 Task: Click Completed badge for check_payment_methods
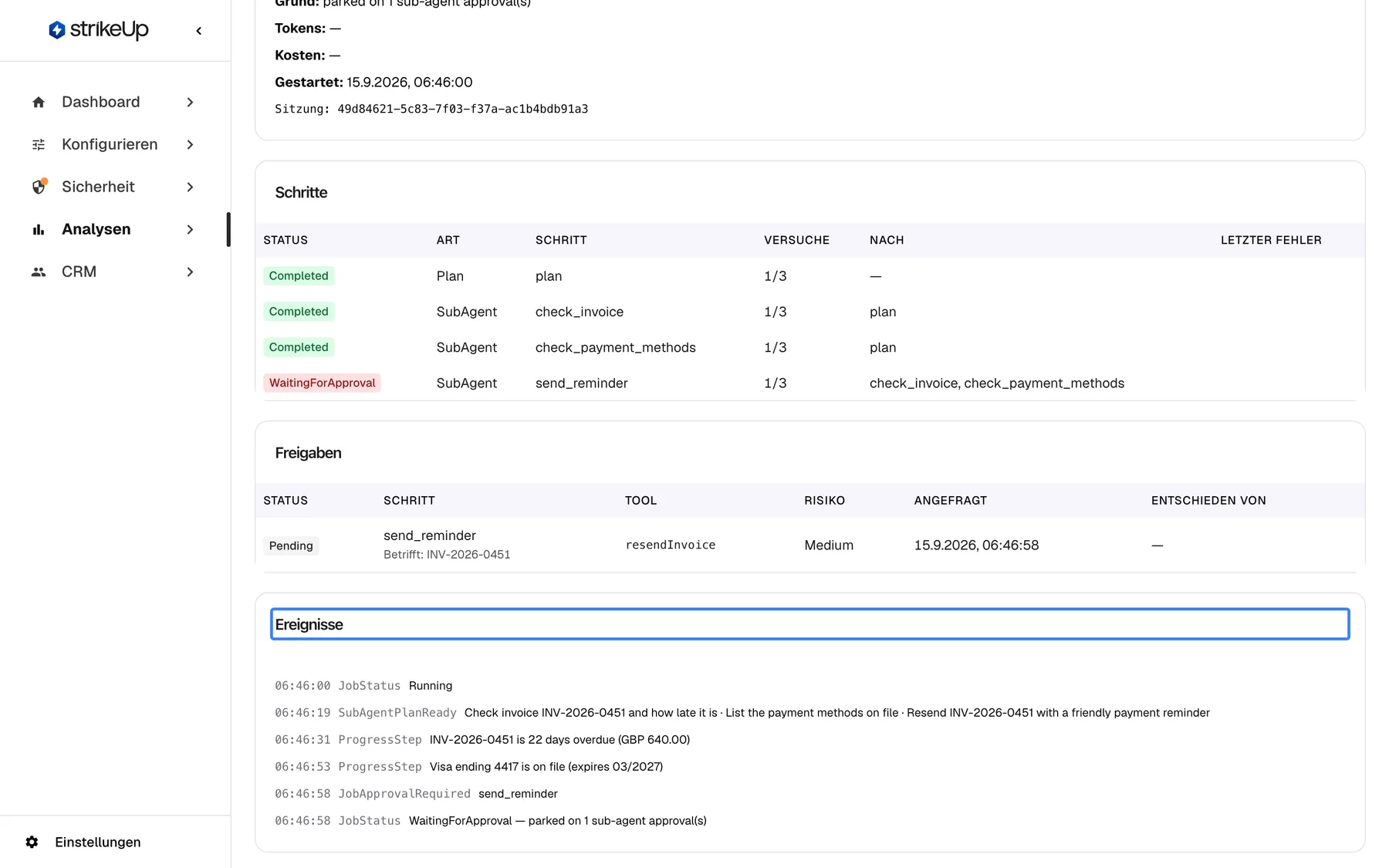(x=299, y=347)
